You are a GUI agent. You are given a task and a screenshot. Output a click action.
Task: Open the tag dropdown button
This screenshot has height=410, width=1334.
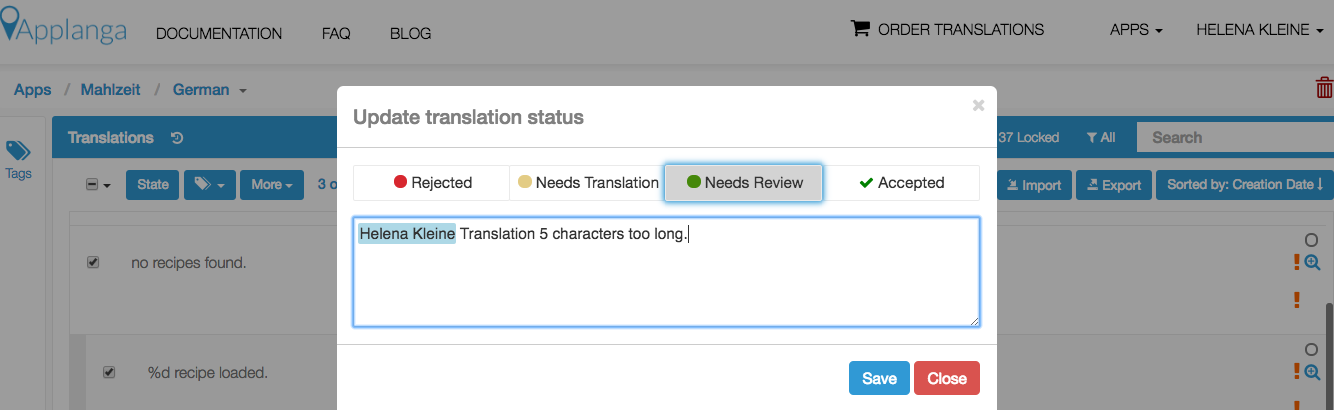coord(210,185)
